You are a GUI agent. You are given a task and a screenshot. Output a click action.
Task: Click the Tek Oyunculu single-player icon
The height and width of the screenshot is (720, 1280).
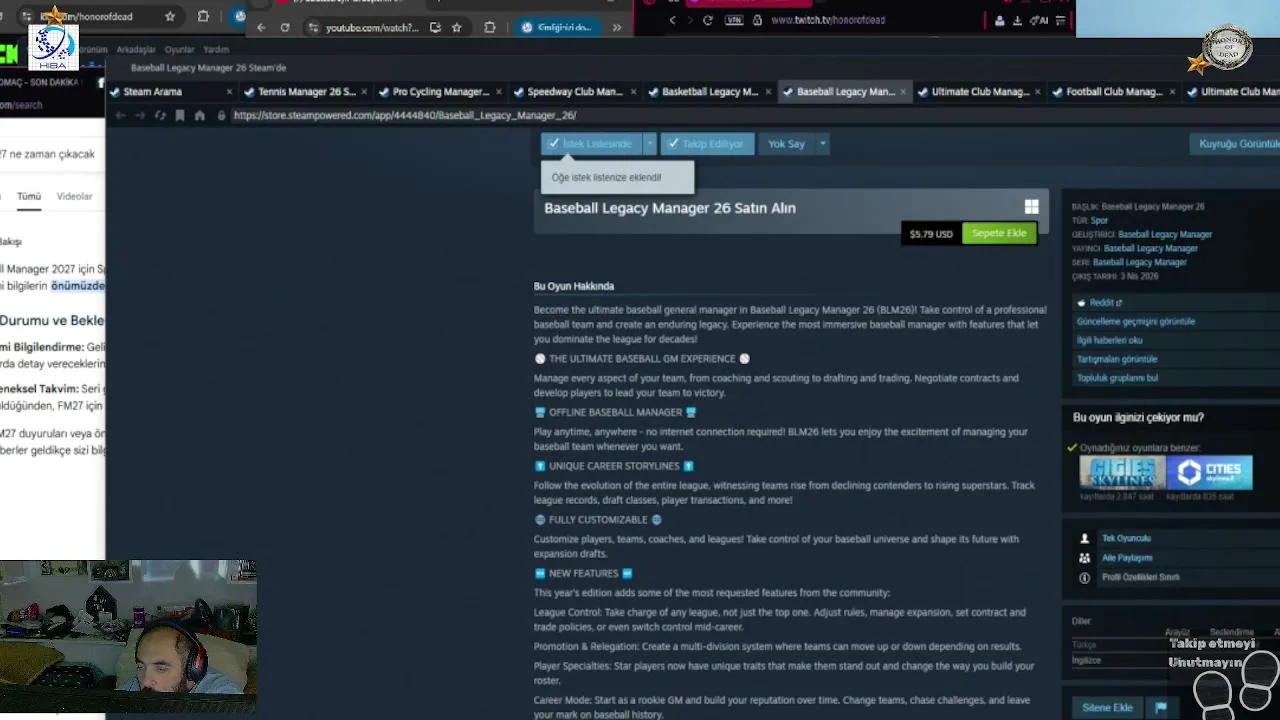[1084, 539]
